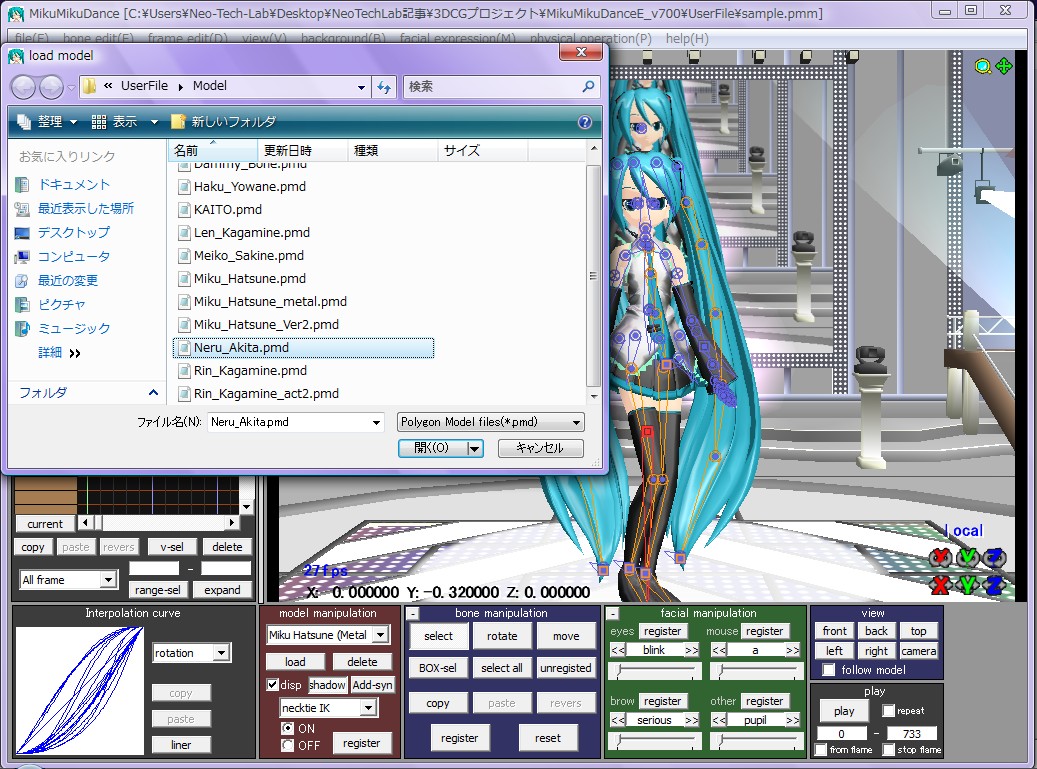
Task: Open the facial expression(M) menu
Action: [458, 38]
